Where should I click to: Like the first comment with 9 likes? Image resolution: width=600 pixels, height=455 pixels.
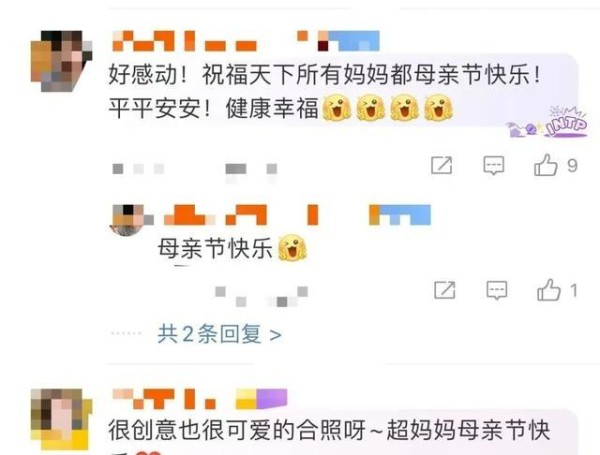coord(545,165)
